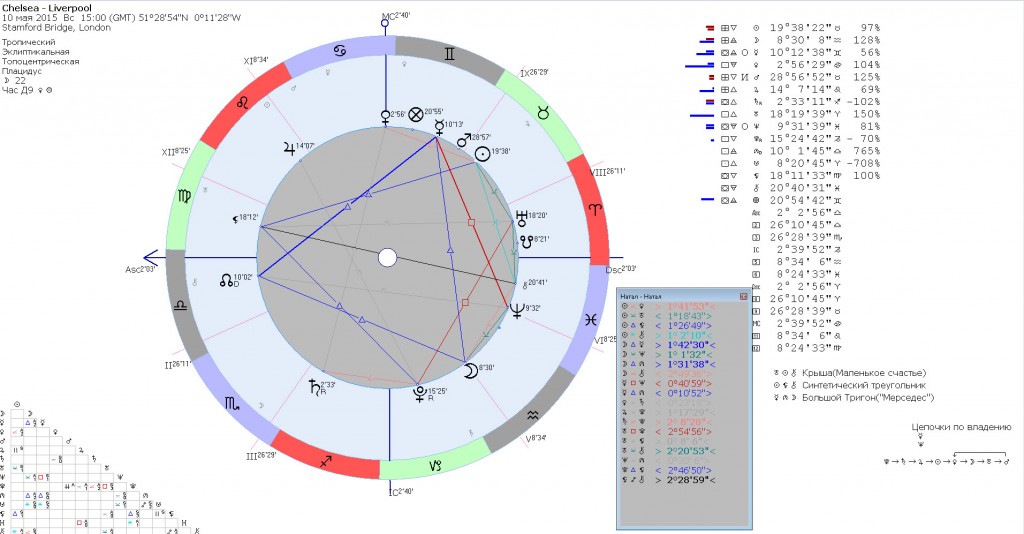1024x534 pixels.
Task: Select the aspect row 2°54'56" in Натал panel
Action: tap(667, 432)
